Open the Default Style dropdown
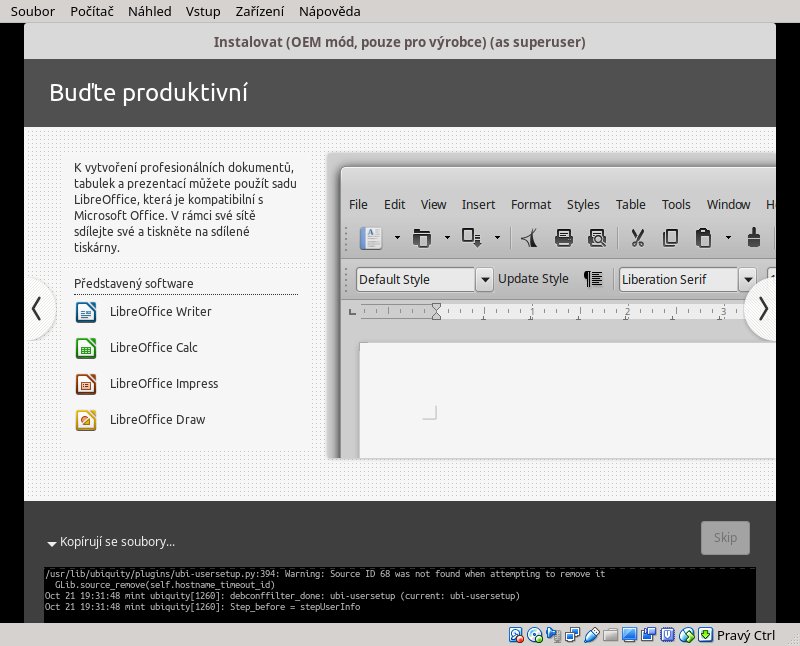Viewport: 800px width, 646px height. [485, 280]
